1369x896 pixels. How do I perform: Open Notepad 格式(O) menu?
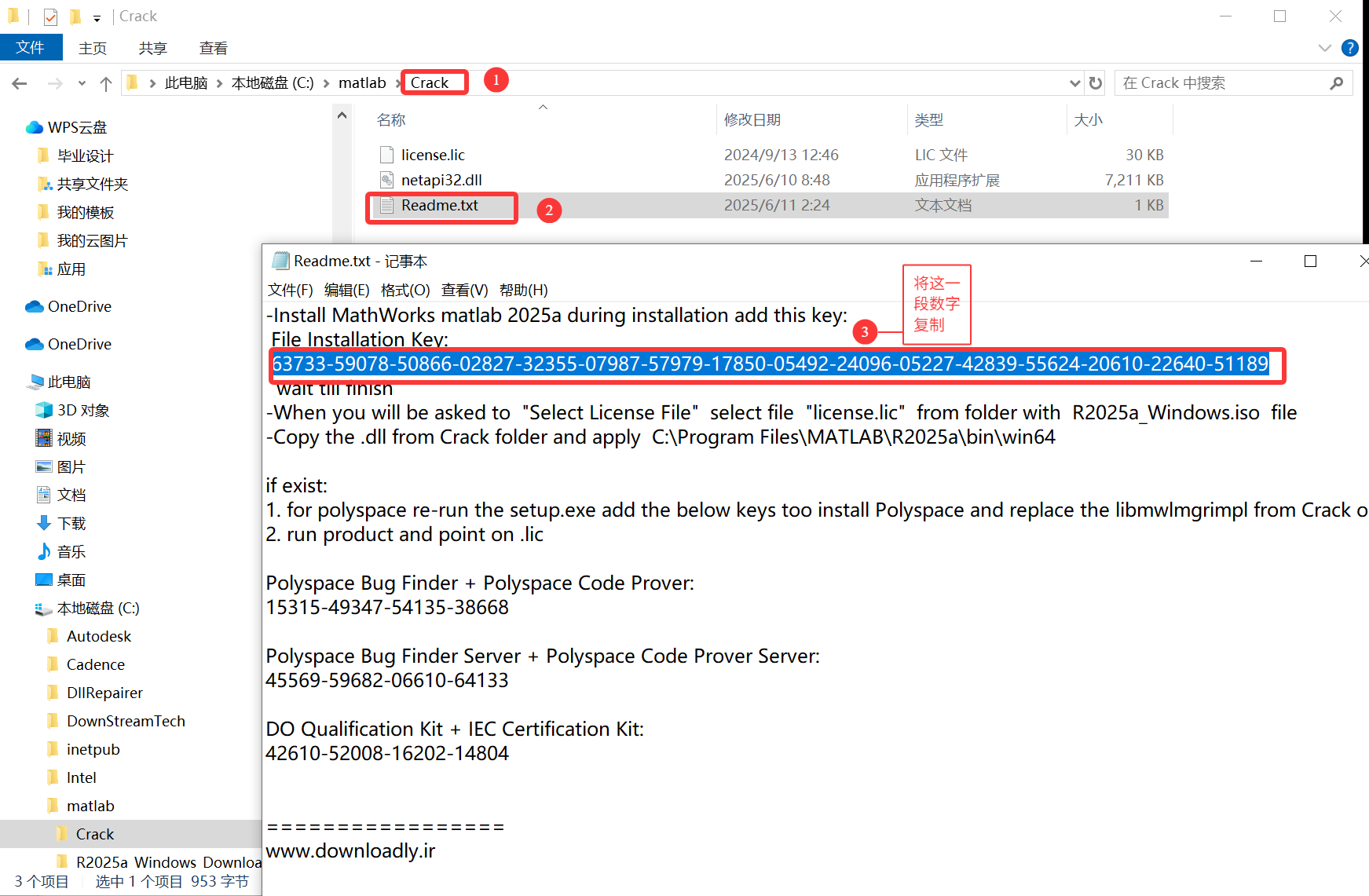coord(405,290)
